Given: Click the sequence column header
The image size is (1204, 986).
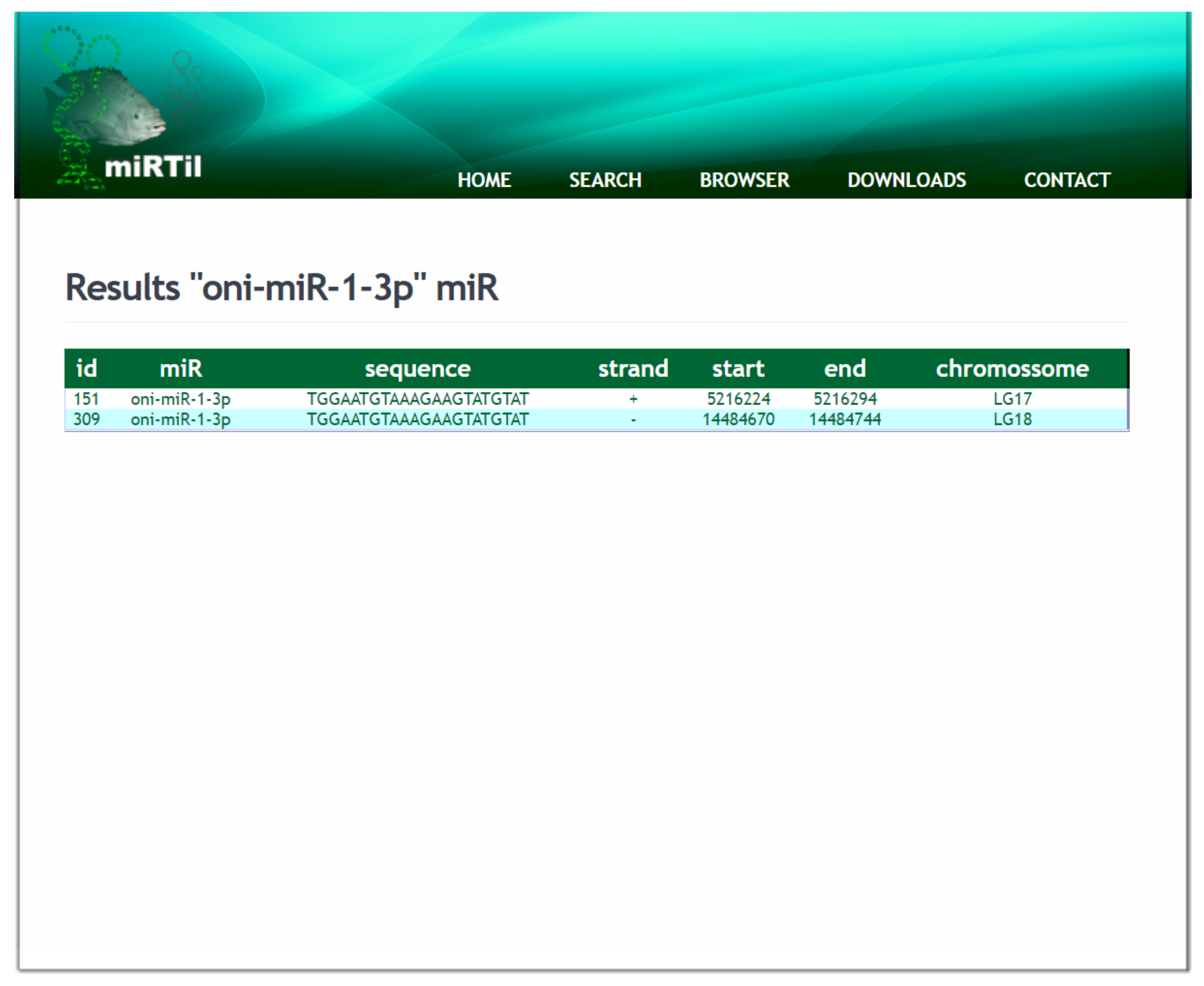Looking at the screenshot, I should [418, 369].
